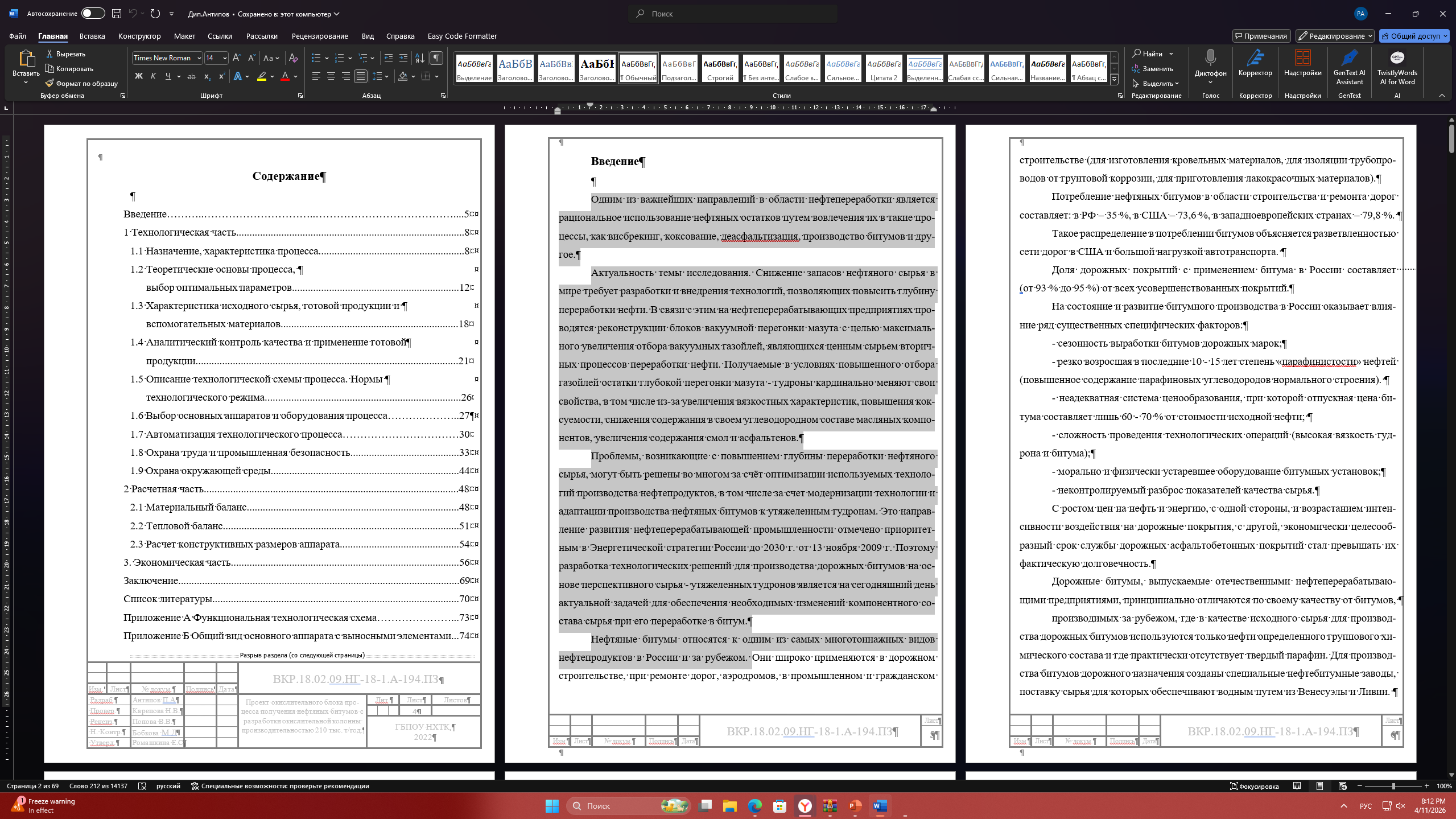Click the sort A-Z icon
Image resolution: width=1456 pixels, height=819 pixels.
tap(420, 58)
